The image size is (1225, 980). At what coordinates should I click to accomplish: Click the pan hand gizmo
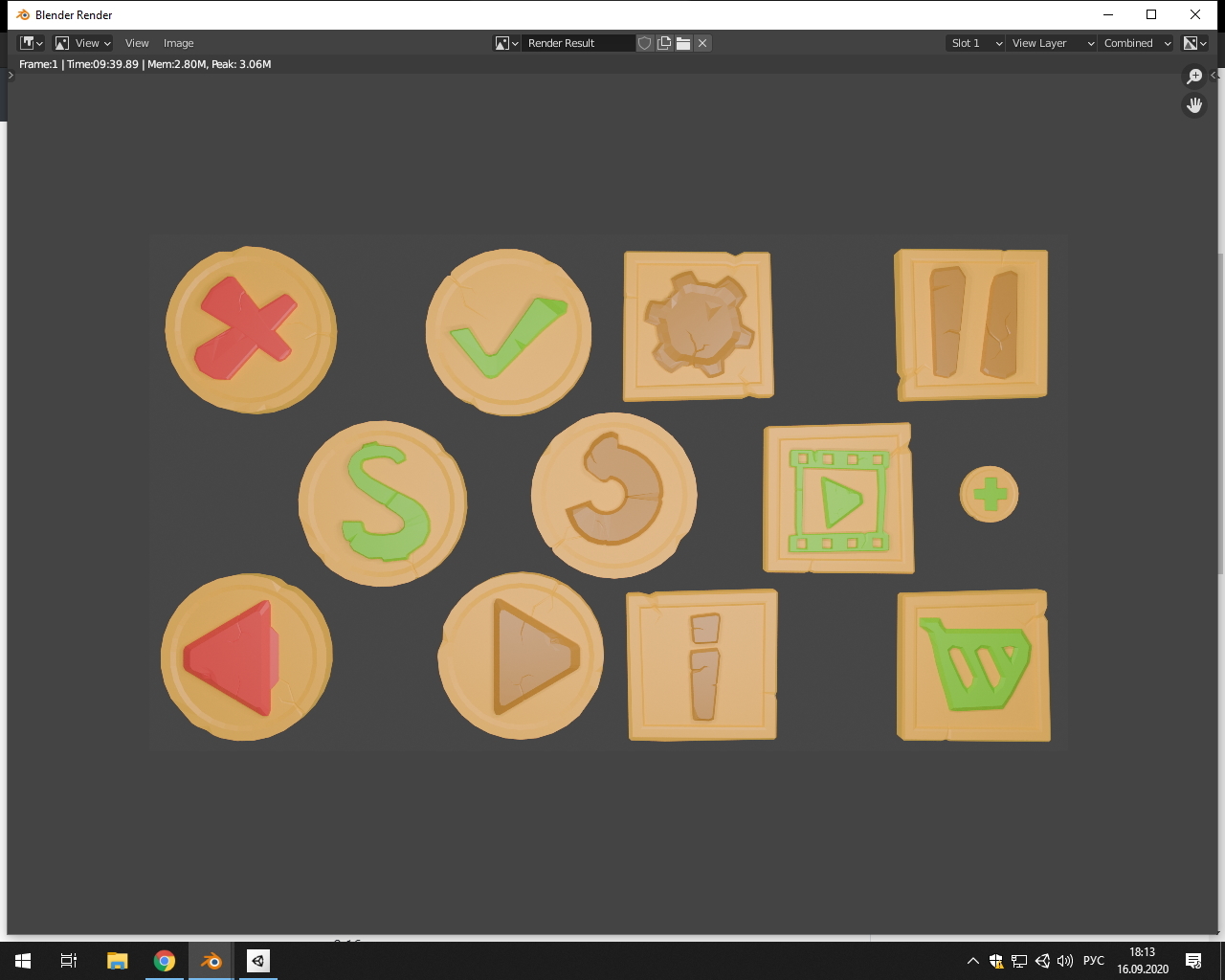tap(1194, 105)
